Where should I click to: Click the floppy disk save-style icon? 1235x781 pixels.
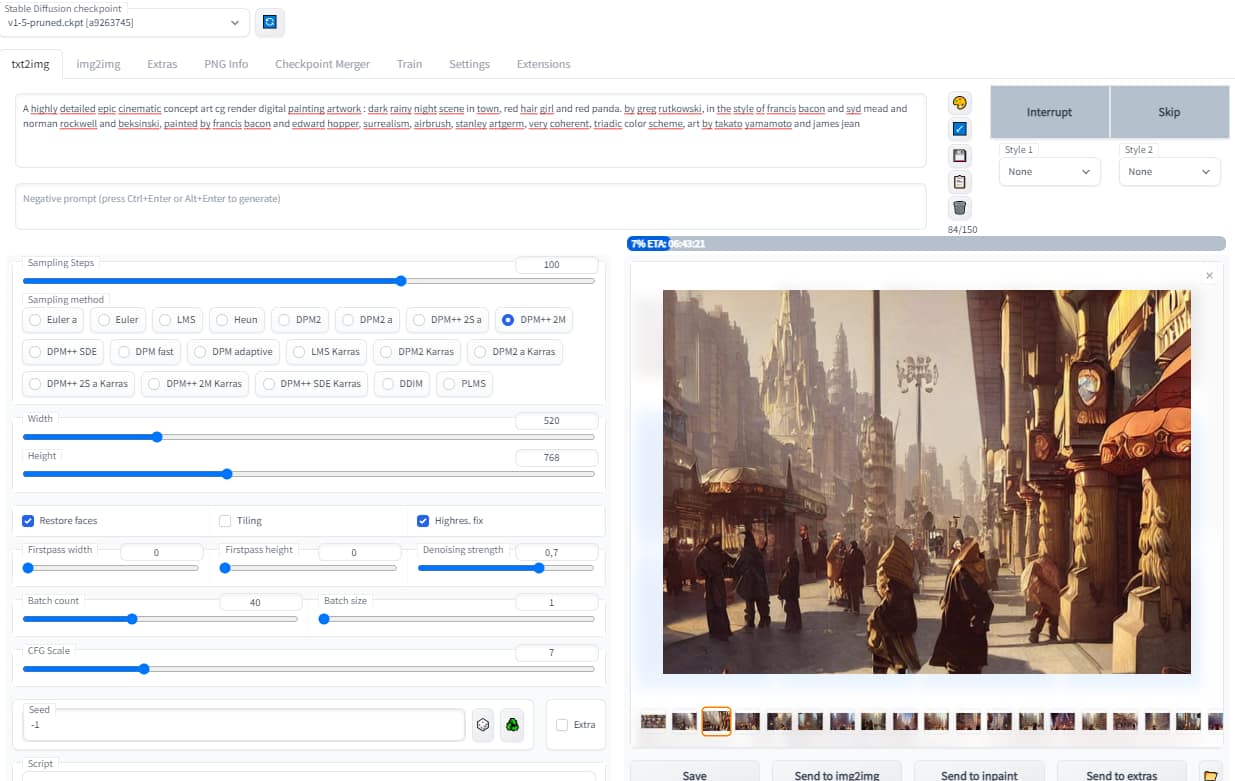(959, 155)
